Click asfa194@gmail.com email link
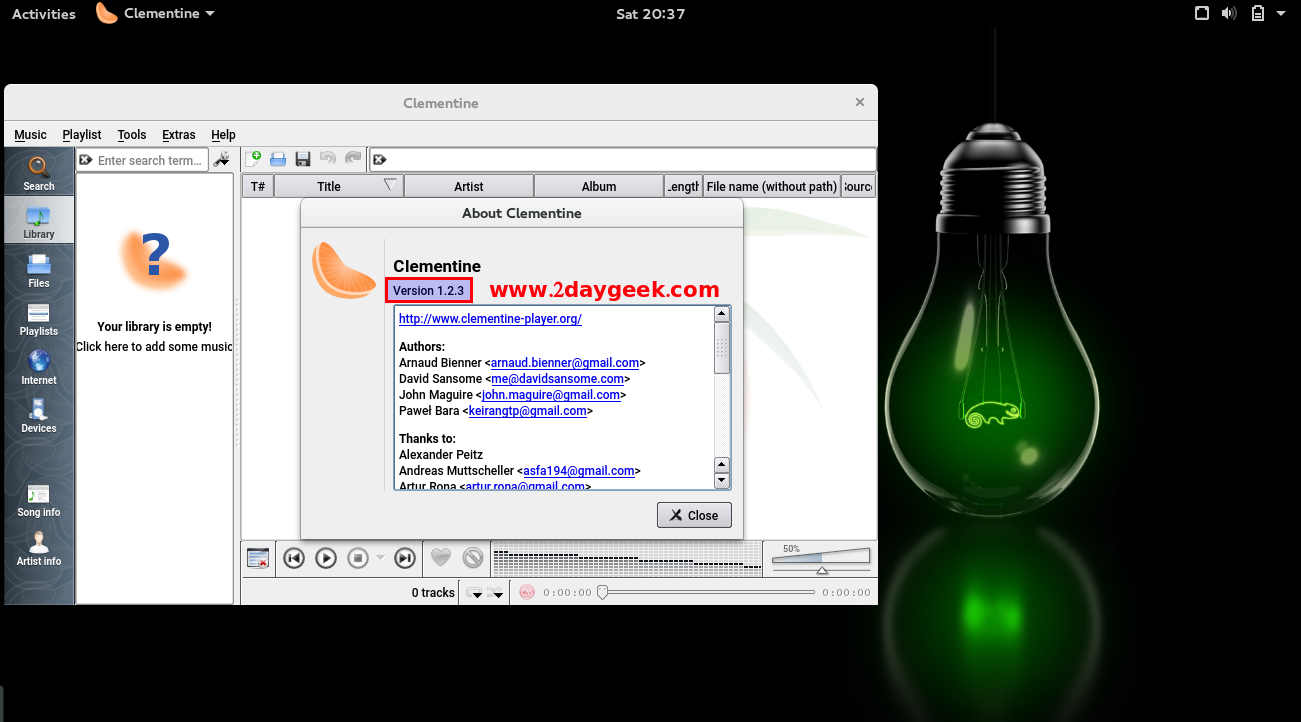This screenshot has width=1301, height=722. point(579,471)
